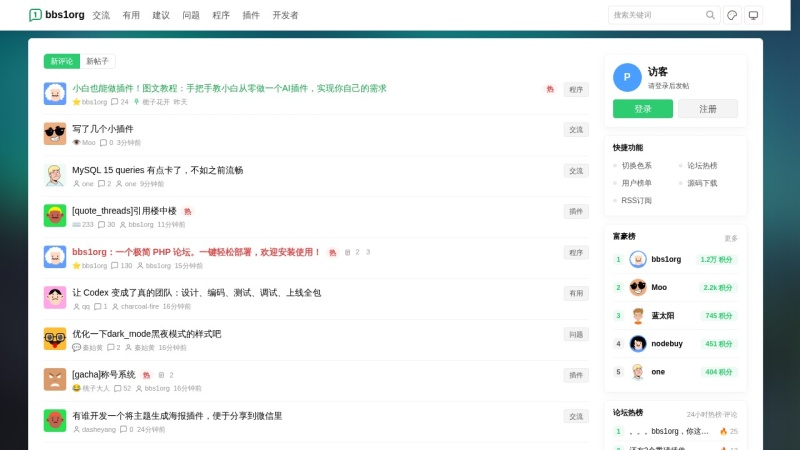The width and height of the screenshot is (800, 450).
Task: Click Moo avatar in 富豪榜
Action: click(x=638, y=287)
